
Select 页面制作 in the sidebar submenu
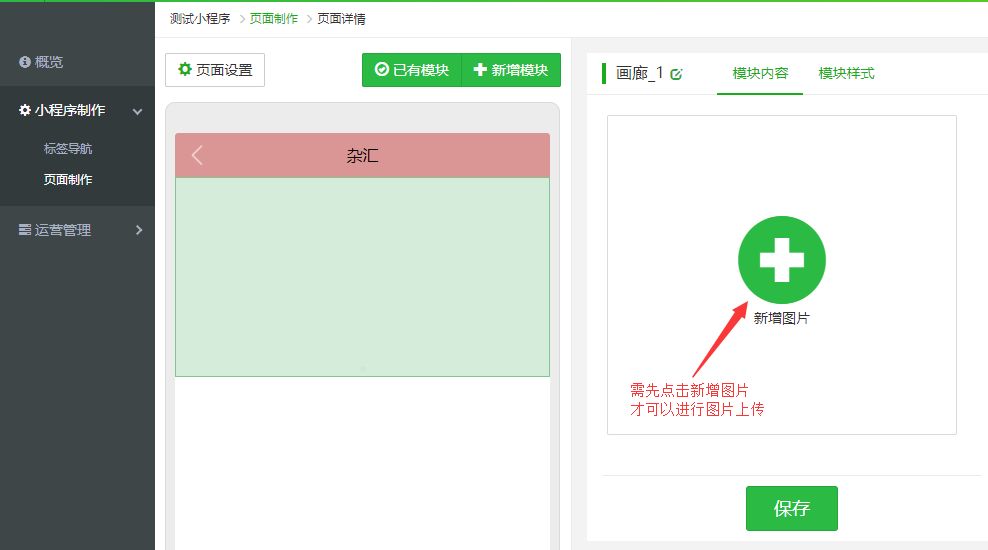68,180
